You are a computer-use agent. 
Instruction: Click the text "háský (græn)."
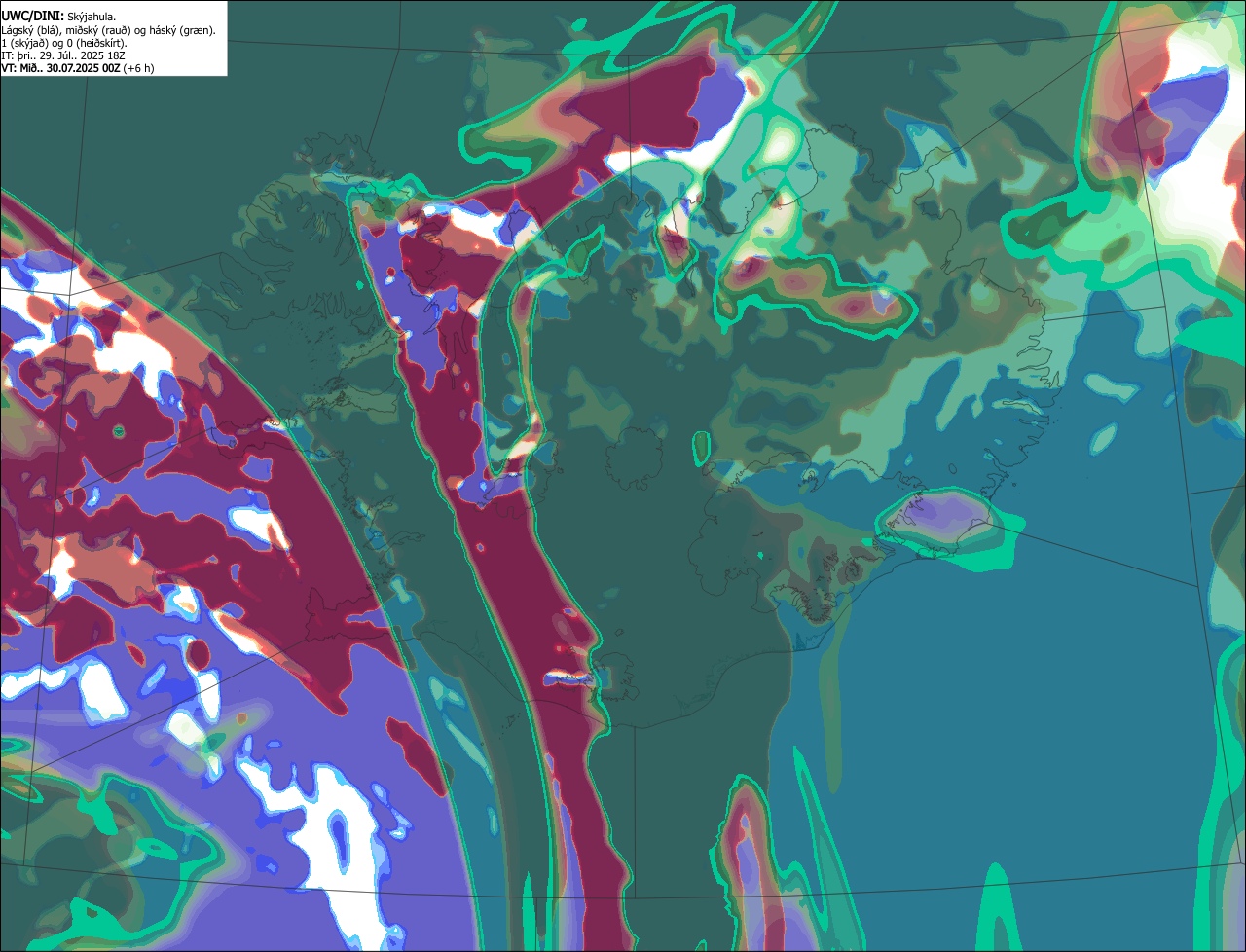[x=183, y=31]
